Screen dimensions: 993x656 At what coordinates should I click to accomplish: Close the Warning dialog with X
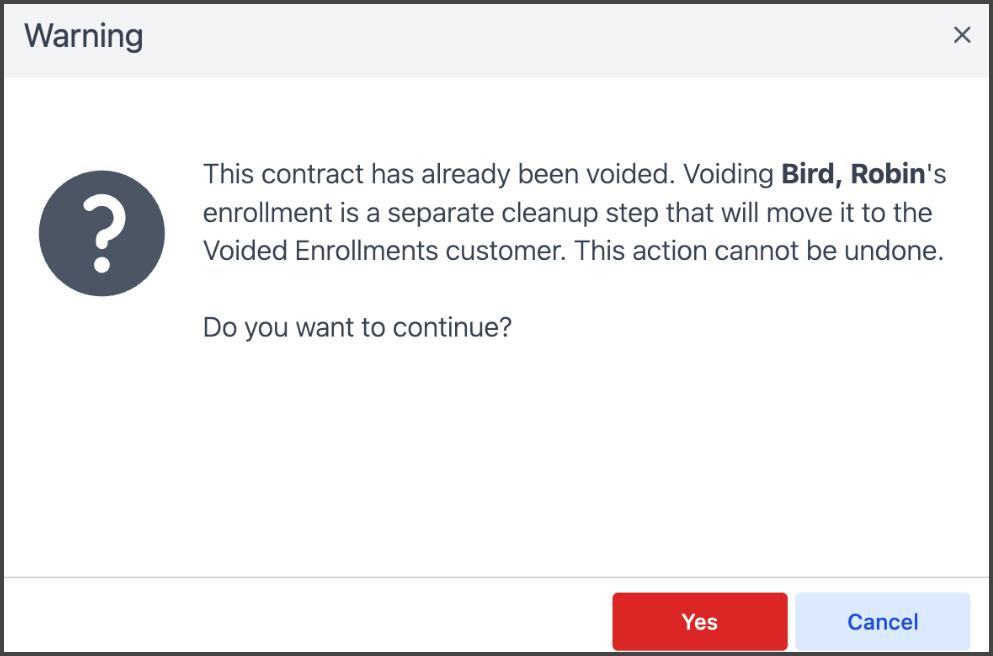962,36
